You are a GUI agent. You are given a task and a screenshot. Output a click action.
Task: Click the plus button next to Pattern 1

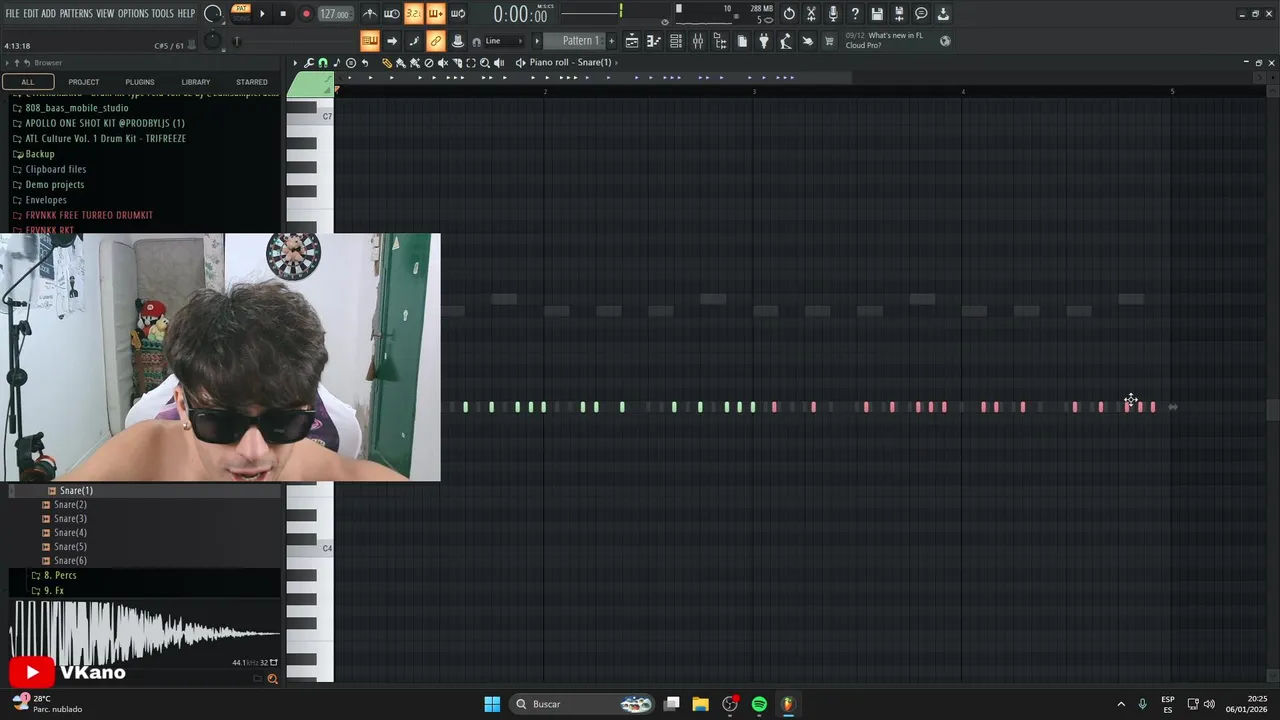(612, 41)
